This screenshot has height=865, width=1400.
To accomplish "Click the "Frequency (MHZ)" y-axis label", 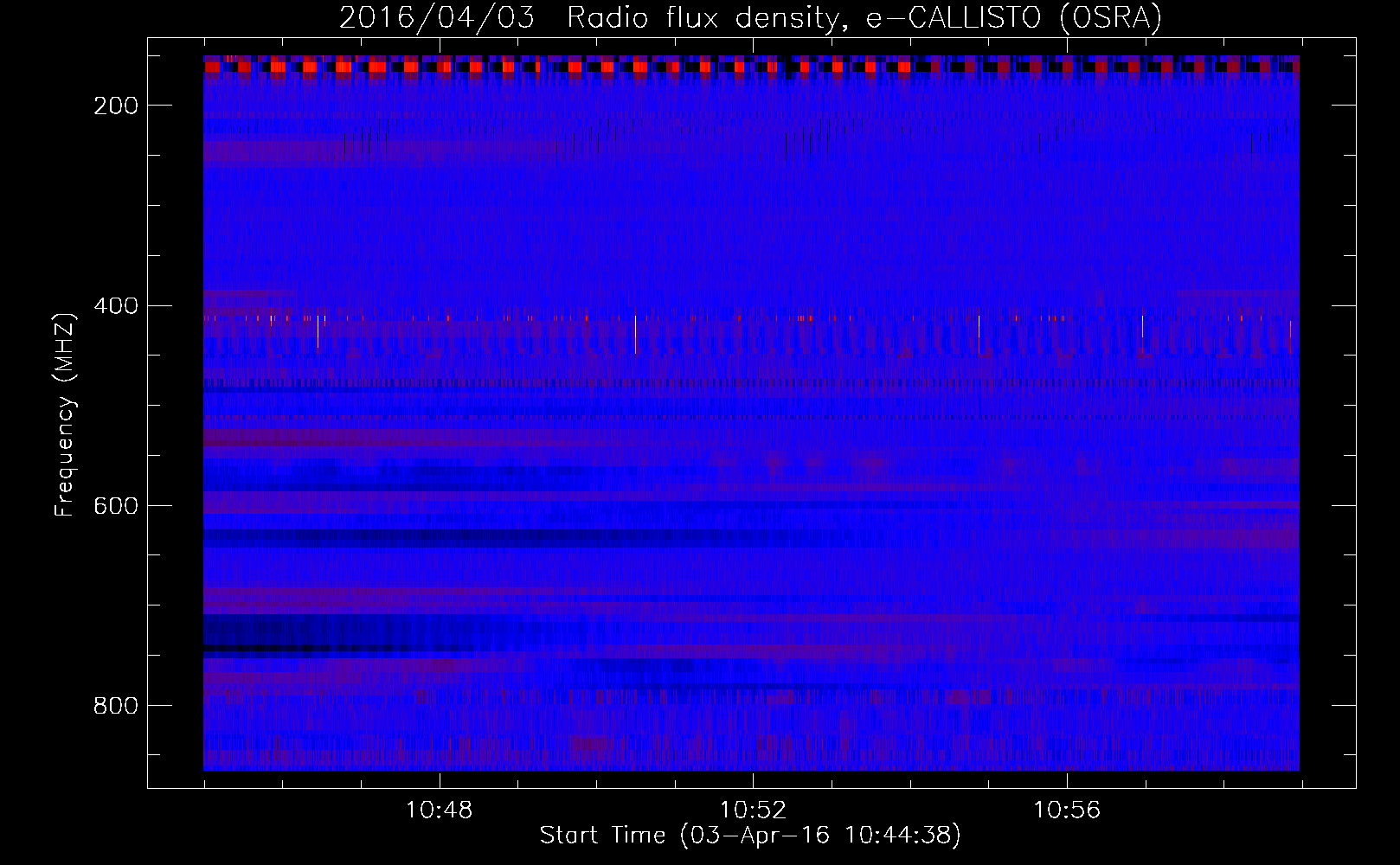I will coord(65,414).
